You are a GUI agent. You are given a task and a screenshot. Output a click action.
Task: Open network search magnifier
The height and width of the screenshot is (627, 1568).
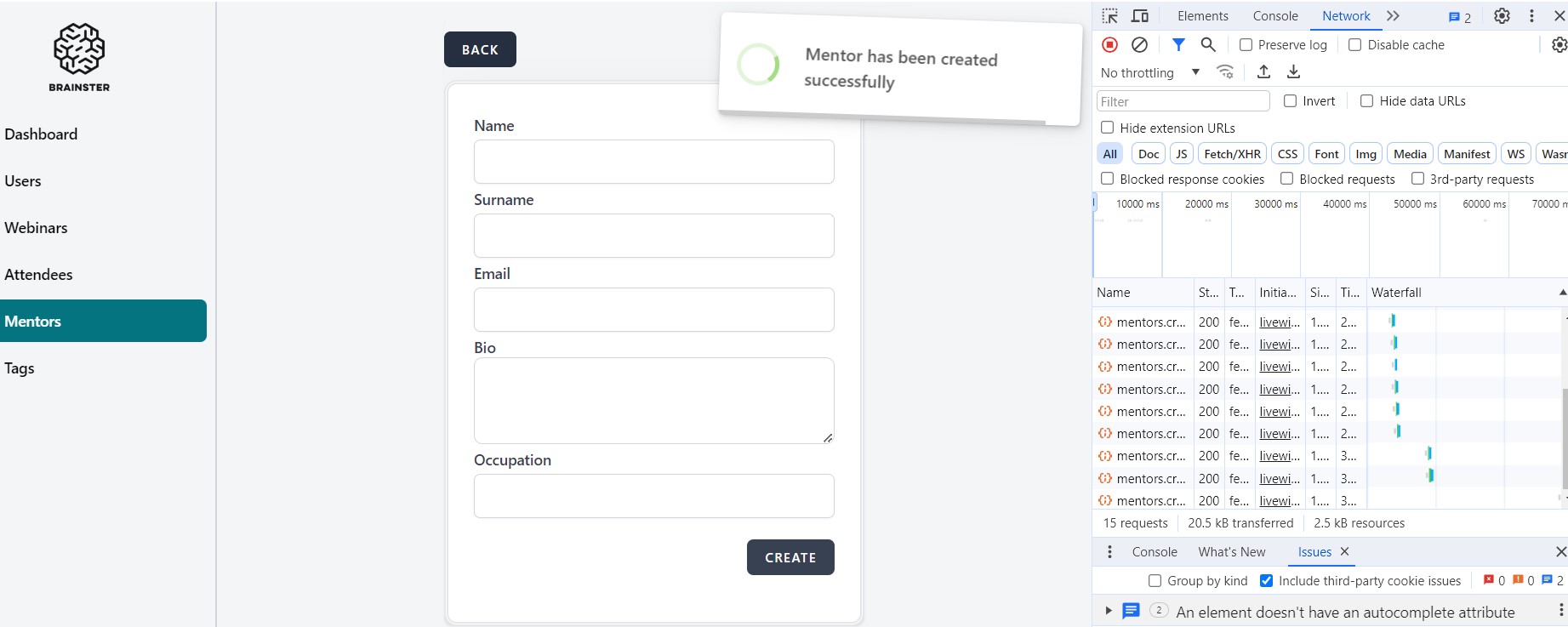point(1208,45)
